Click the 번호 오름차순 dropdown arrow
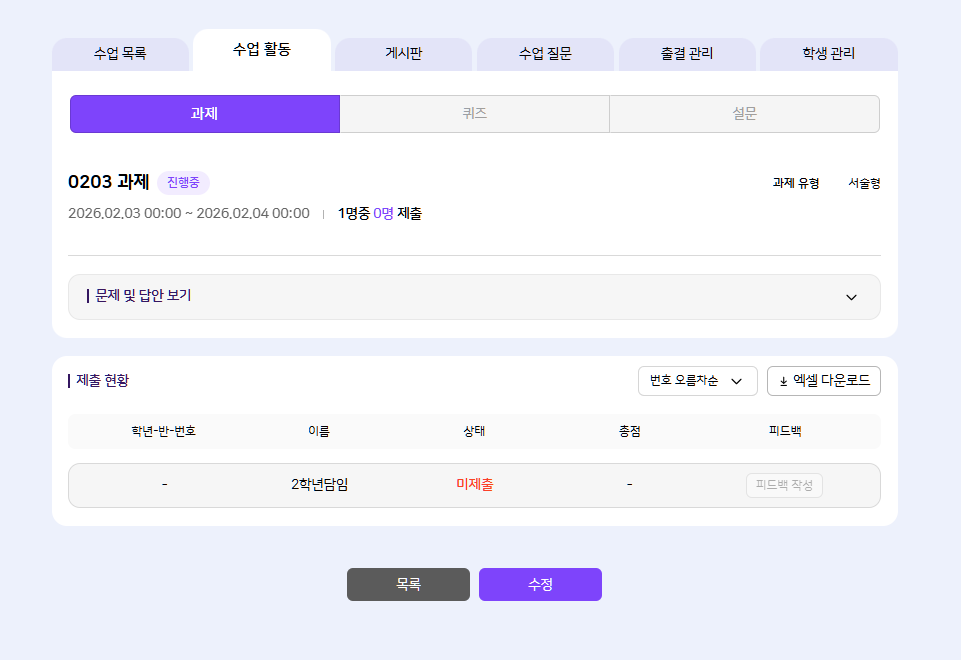The height and width of the screenshot is (660, 961). point(737,381)
